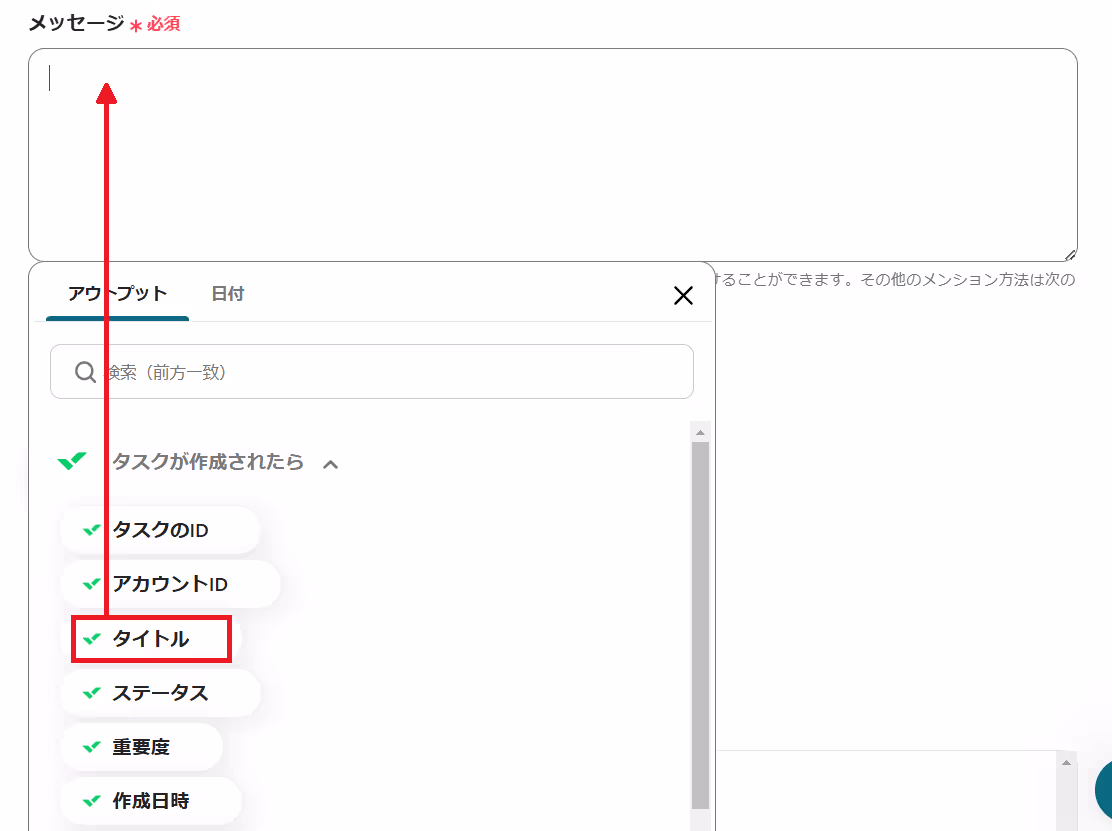Collapse the タスクが作成されたら section
Image resolution: width=1112 pixels, height=831 pixels.
[x=330, y=464]
